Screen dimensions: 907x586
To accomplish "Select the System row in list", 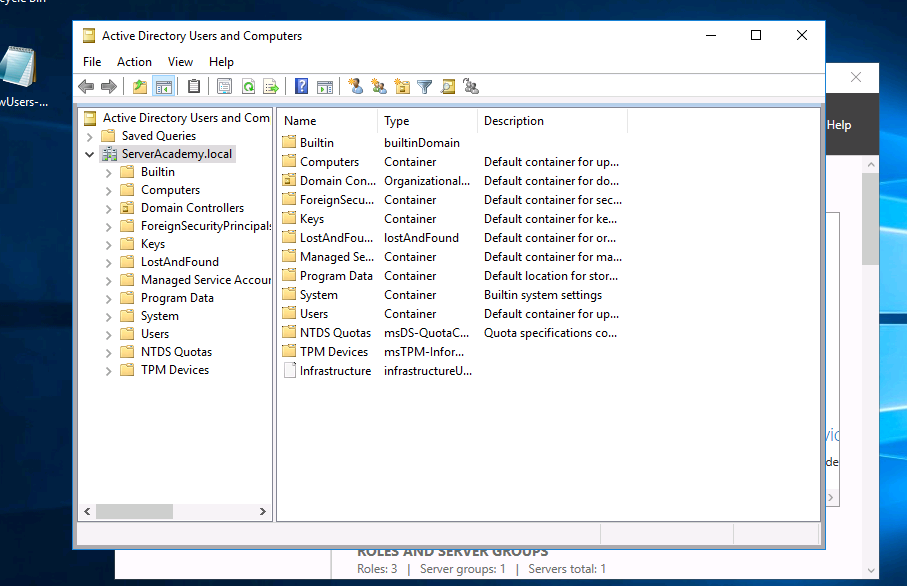I will pyautogui.click(x=454, y=294).
